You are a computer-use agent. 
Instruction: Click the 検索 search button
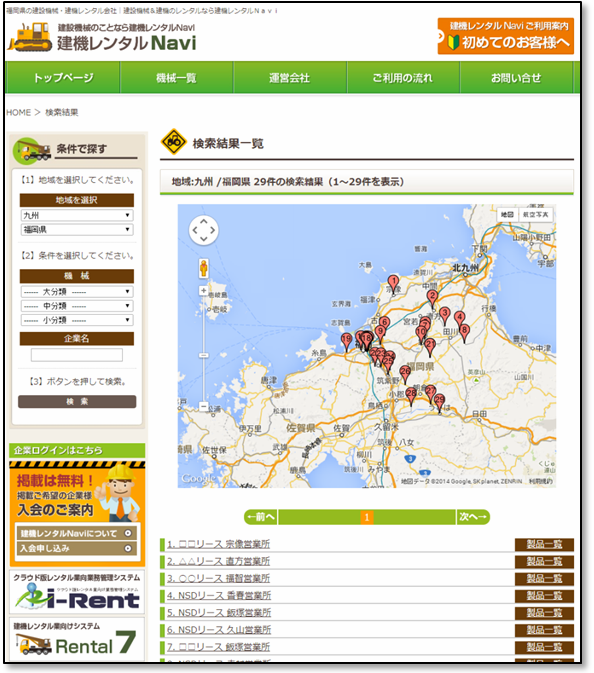pyautogui.click(x=77, y=402)
